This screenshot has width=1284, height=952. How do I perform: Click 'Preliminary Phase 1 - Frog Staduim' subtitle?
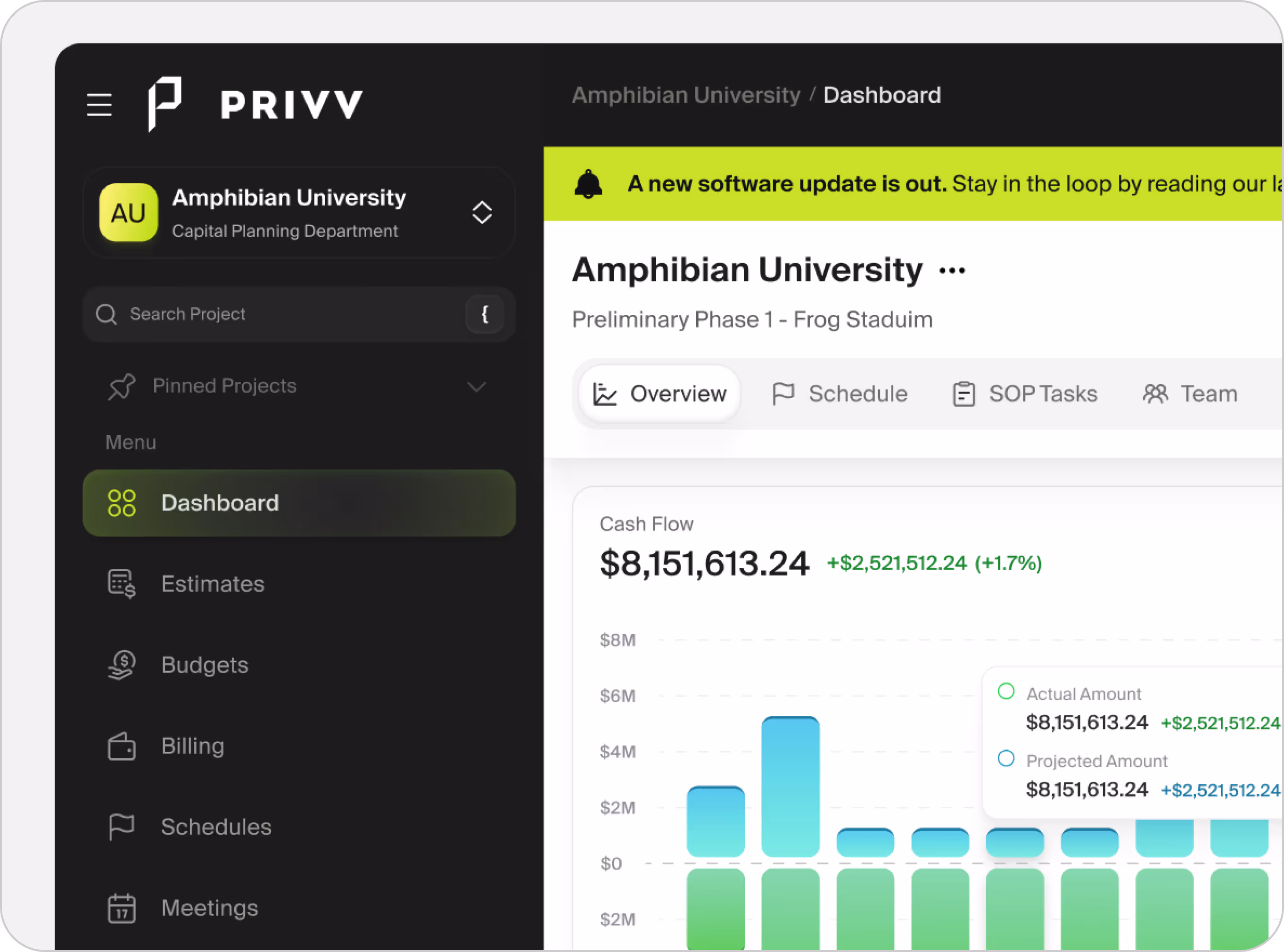point(752,320)
